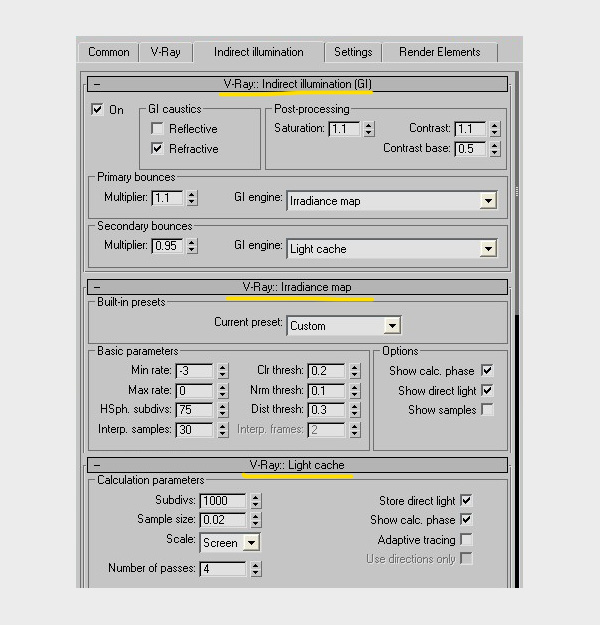The image size is (600, 625).
Task: Disable the GI On checkbox
Action: click(x=98, y=110)
